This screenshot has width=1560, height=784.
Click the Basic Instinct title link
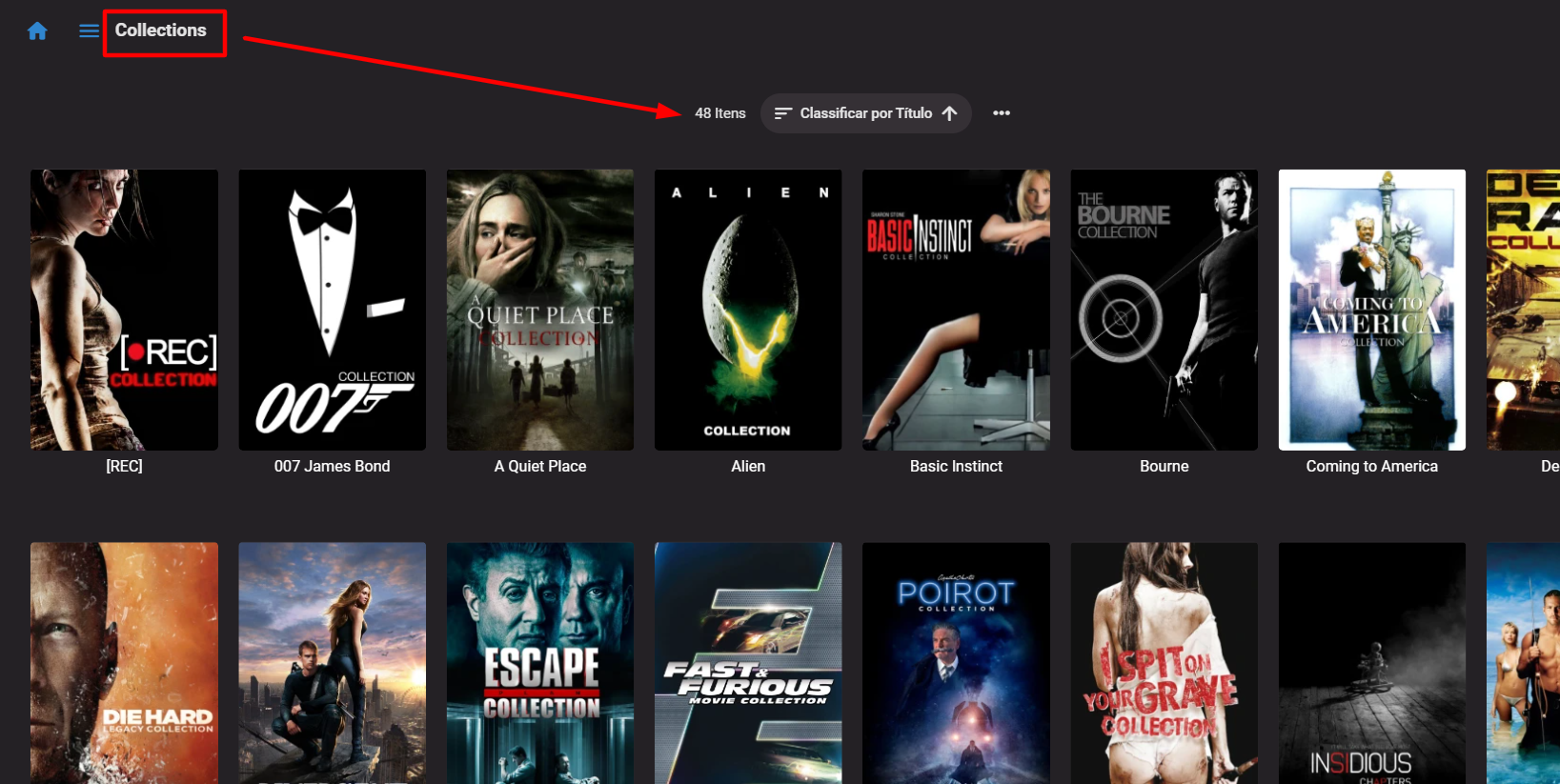pos(956,466)
